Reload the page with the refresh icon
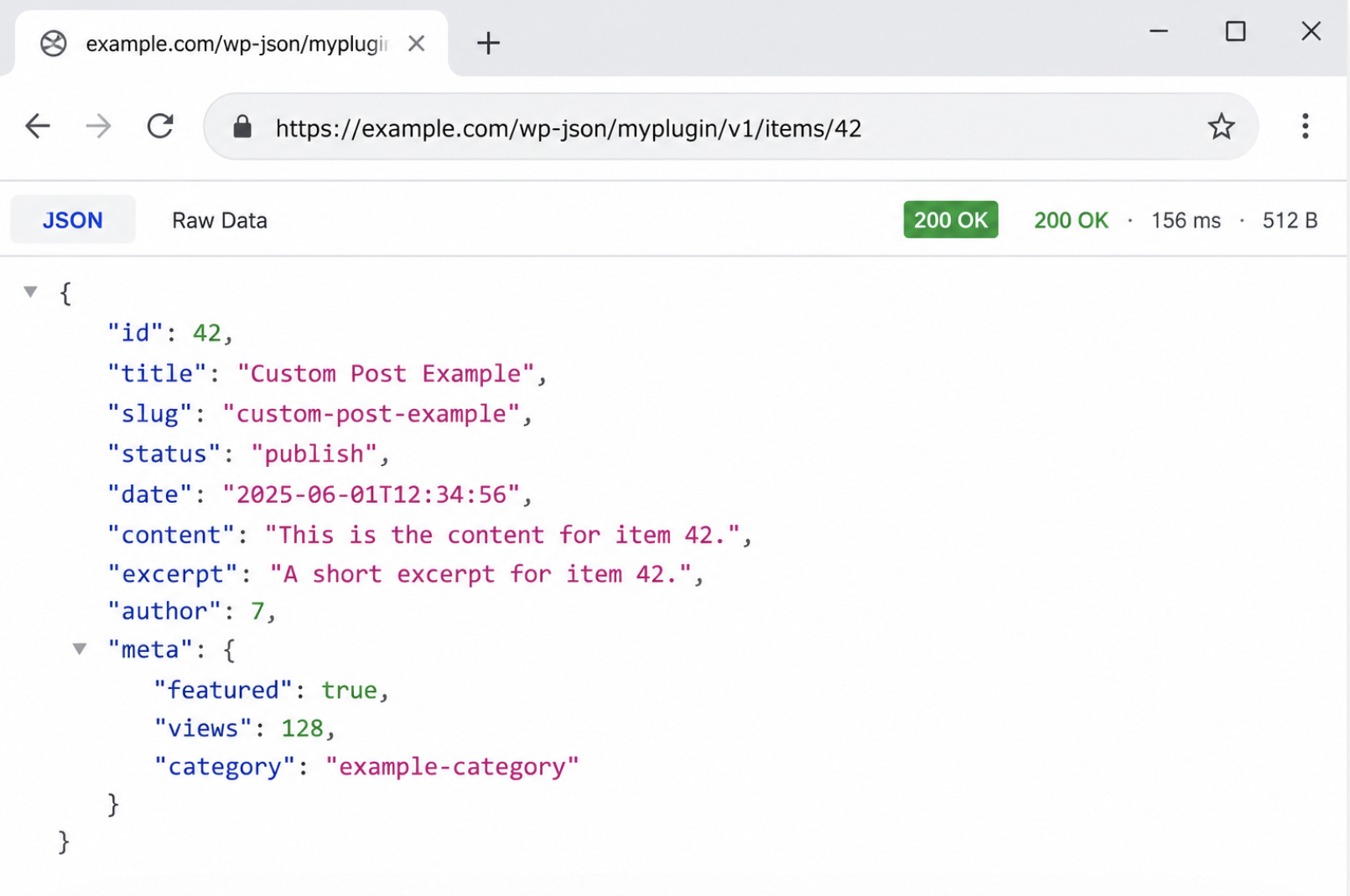 160,127
